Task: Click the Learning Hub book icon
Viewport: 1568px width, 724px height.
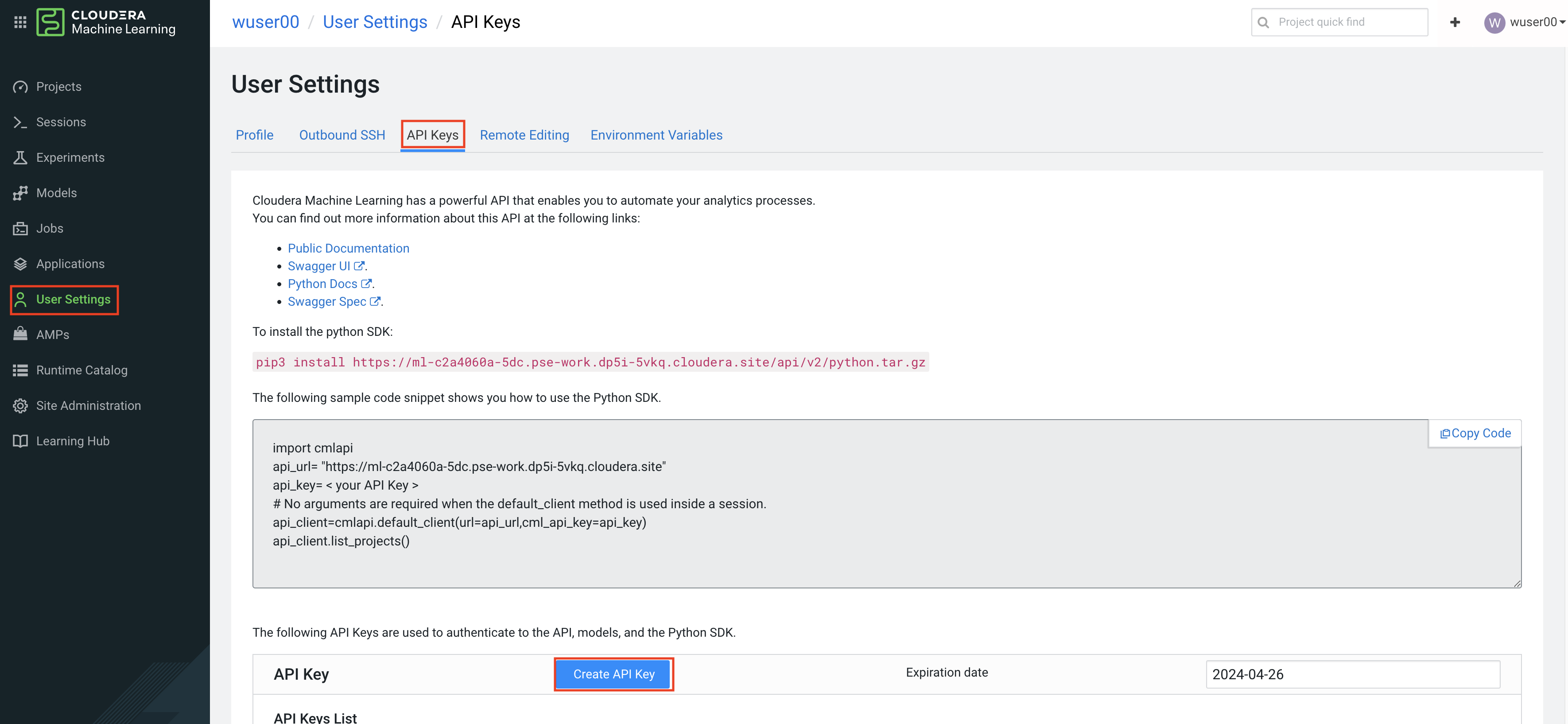Action: pos(20,441)
